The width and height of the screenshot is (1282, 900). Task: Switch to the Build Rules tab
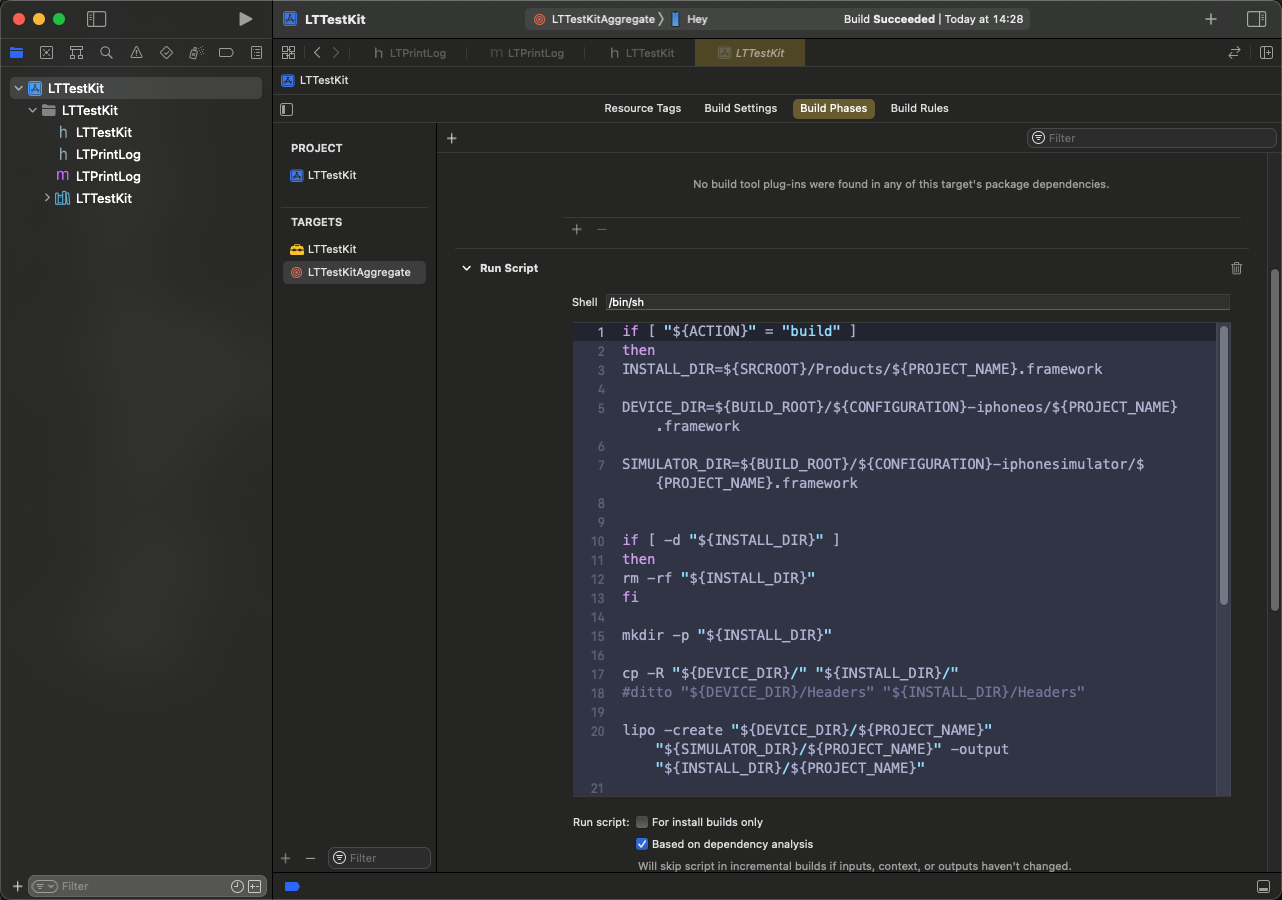pos(919,108)
